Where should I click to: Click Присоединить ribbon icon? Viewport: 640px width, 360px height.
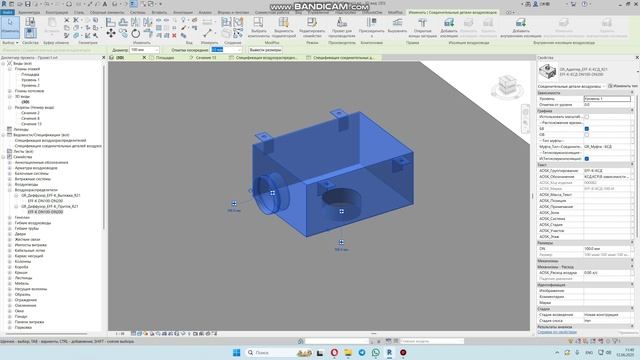[371, 27]
